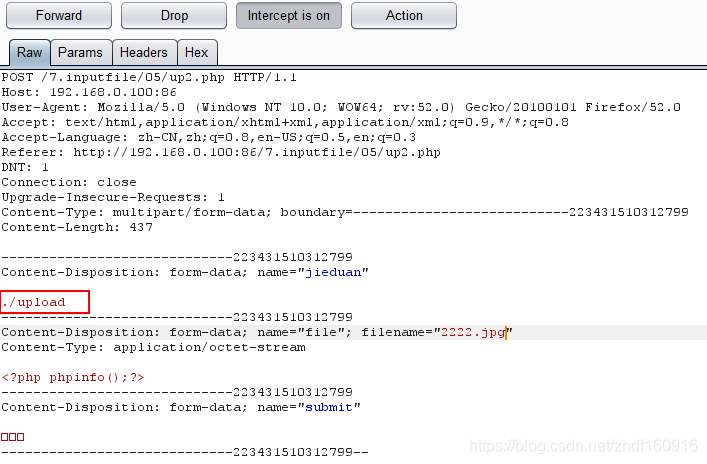Click the Content-Length: 437 line

(x=75, y=227)
